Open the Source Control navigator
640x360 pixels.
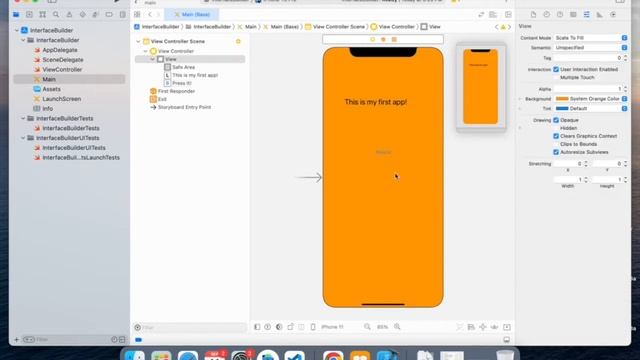coord(29,15)
